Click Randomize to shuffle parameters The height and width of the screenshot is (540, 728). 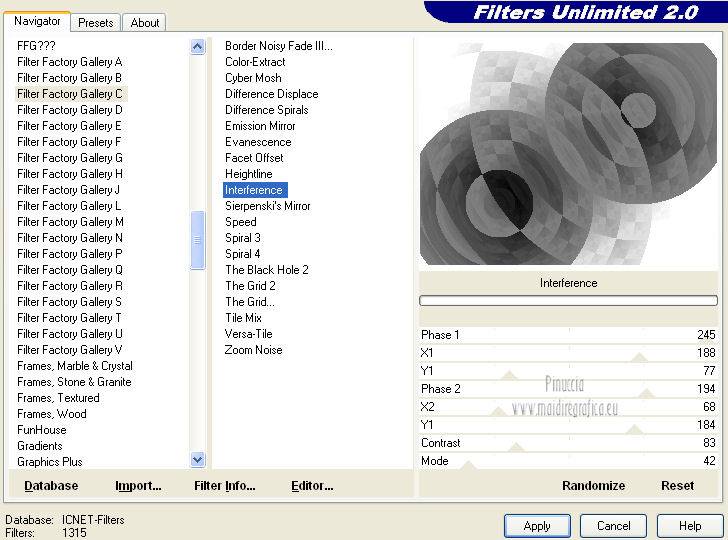coord(593,486)
